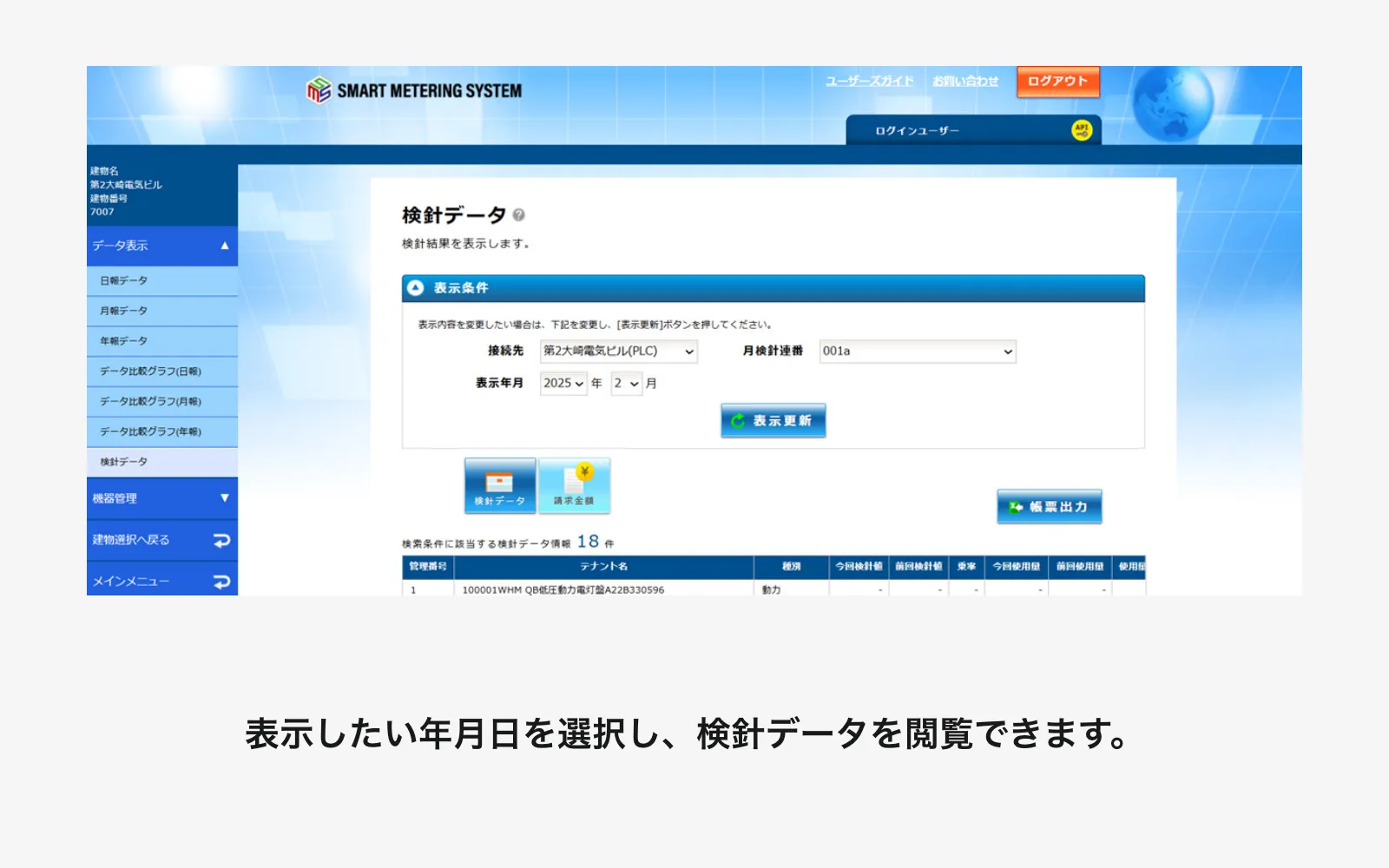Collapse the 表示条件 panel header icon
This screenshot has height=868, width=1389.
point(416,288)
